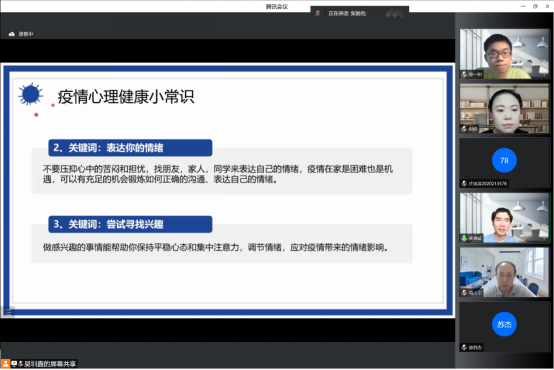Select the blue '苏杰' avatar tile
The height and width of the screenshot is (370, 554).
[504, 327]
